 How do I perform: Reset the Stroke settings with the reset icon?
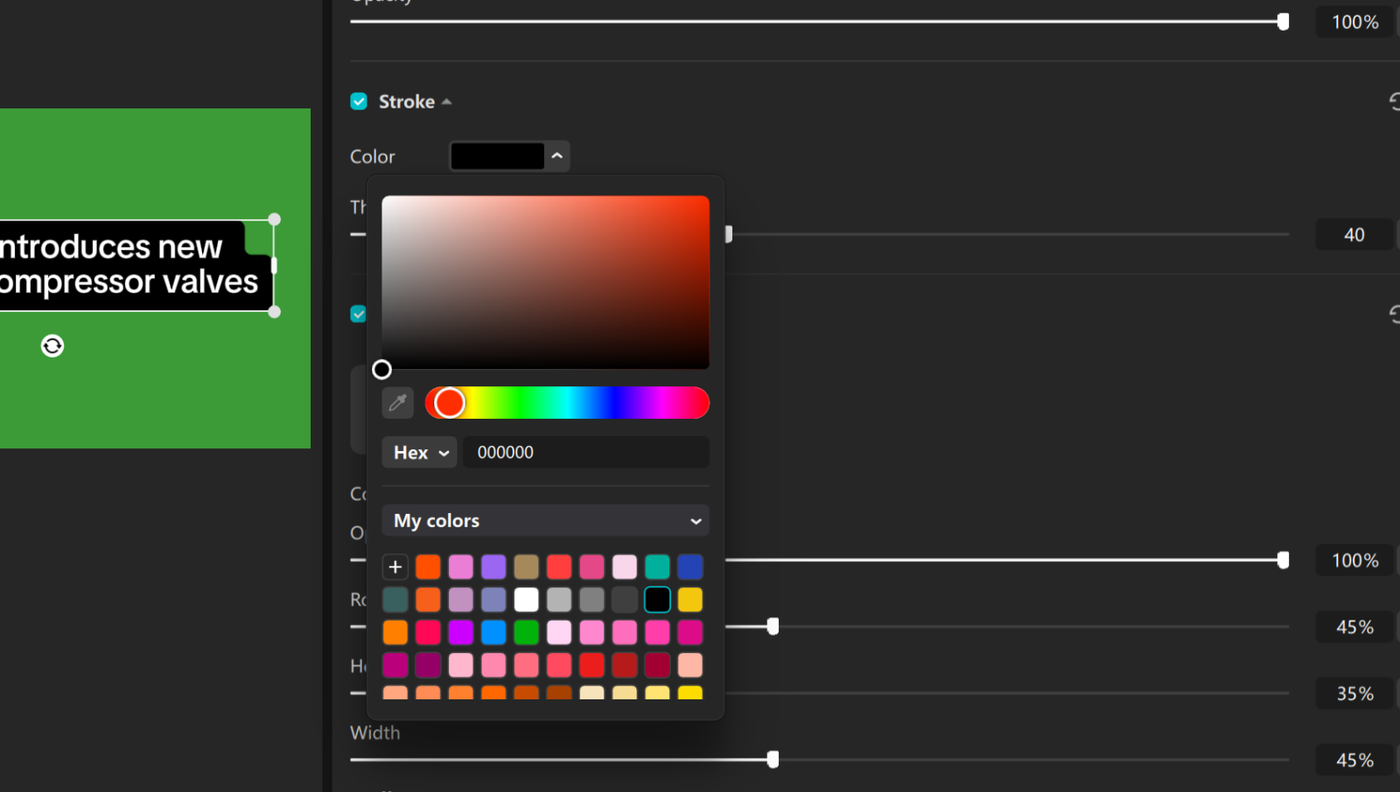point(1394,102)
